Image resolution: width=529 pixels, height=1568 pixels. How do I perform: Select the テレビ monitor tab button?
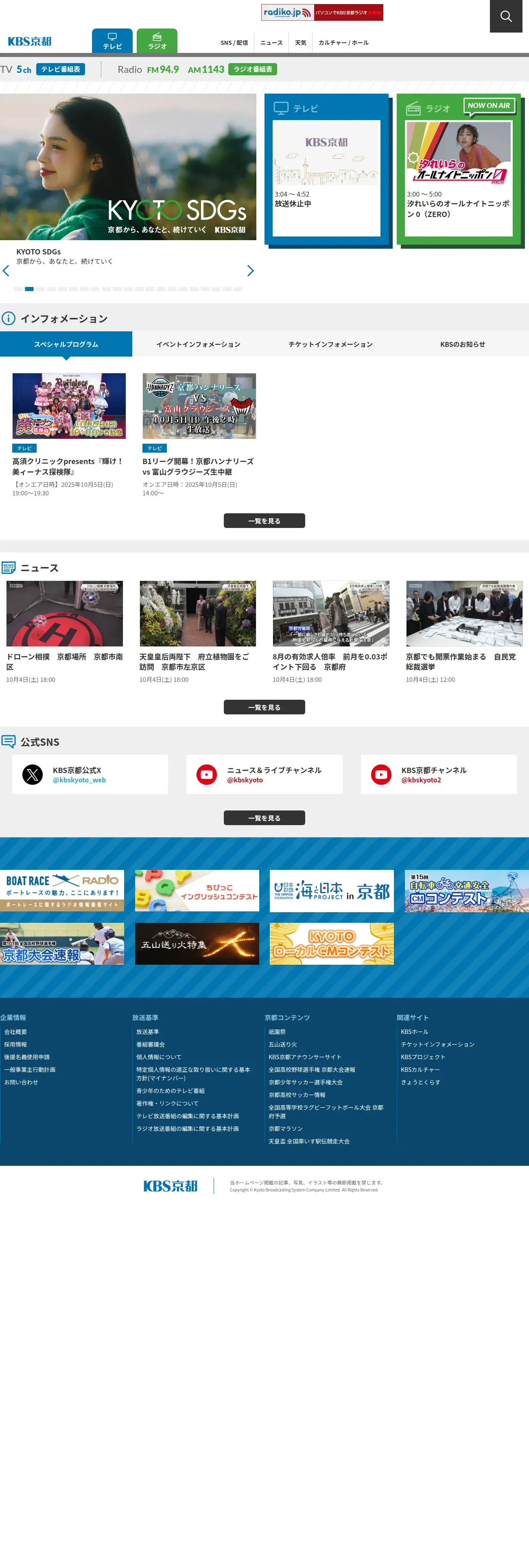click(x=112, y=41)
